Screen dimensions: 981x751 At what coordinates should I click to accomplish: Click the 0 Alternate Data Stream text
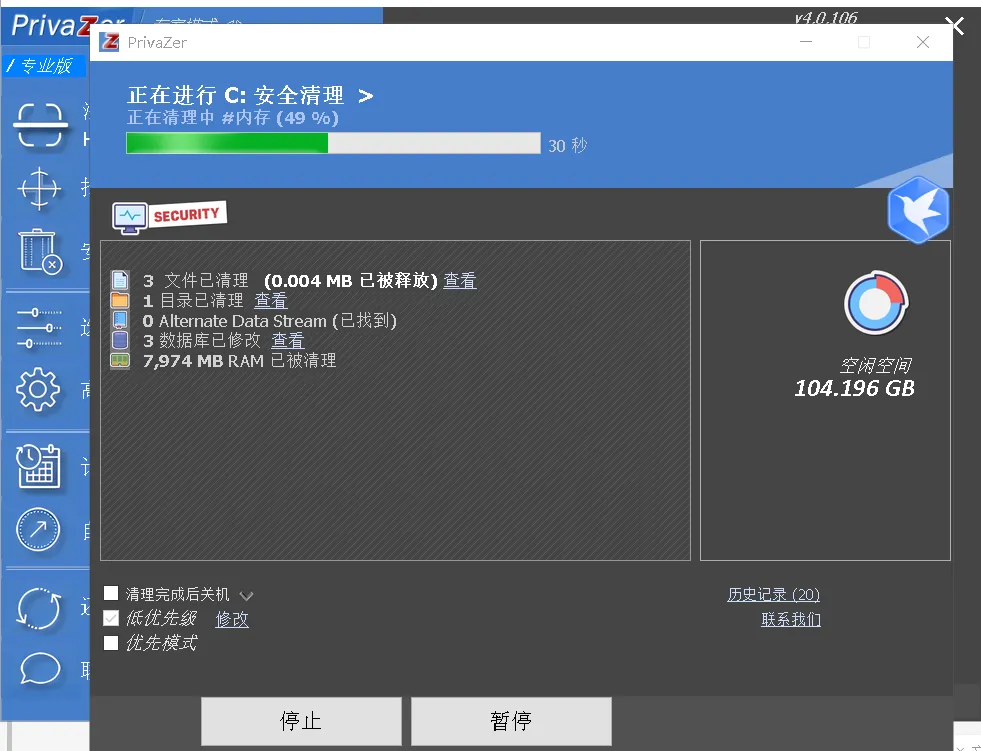[270, 321]
